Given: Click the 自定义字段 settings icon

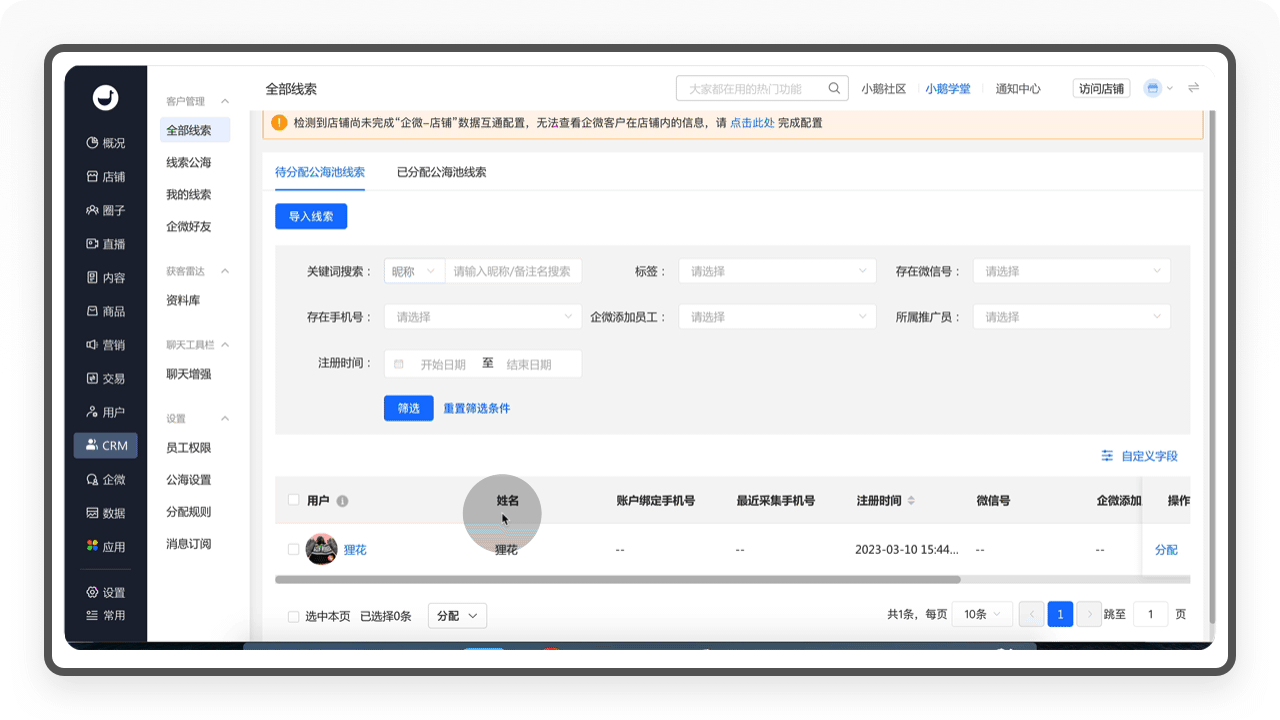Looking at the screenshot, I should point(1107,456).
